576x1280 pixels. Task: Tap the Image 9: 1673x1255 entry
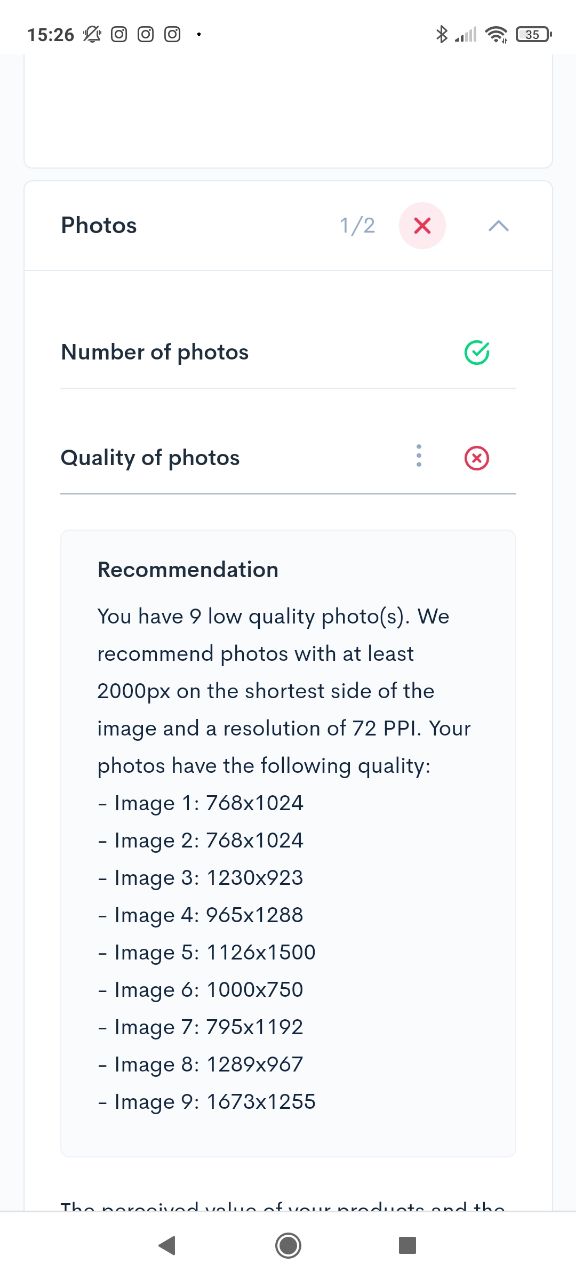tap(207, 1102)
